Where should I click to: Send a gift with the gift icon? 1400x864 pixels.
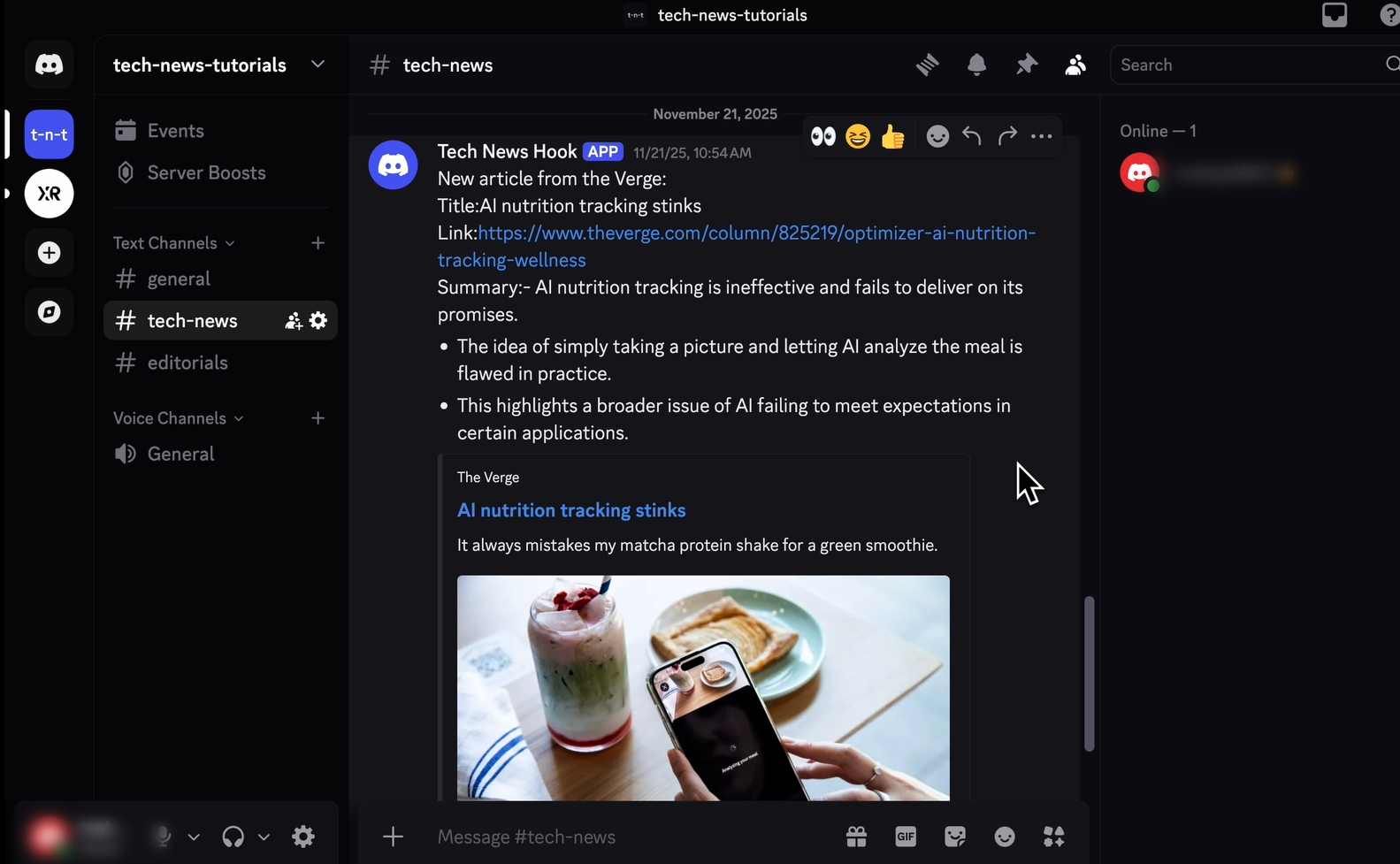pyautogui.click(x=856, y=837)
